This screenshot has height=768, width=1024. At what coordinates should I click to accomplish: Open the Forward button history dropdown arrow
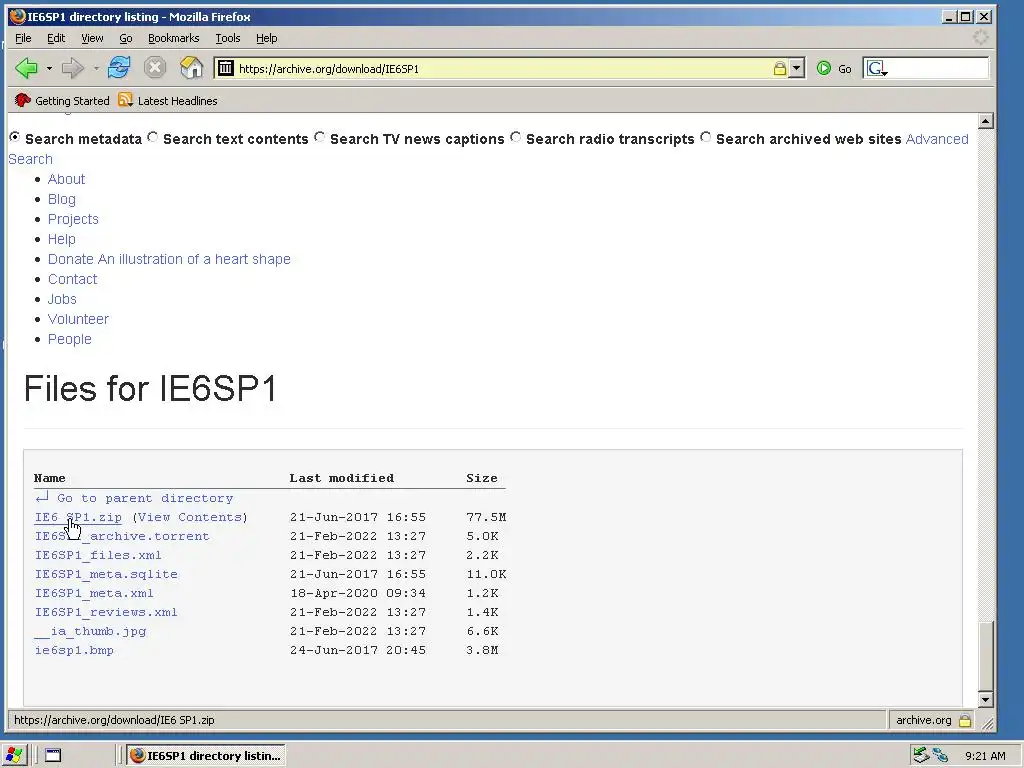(95, 68)
